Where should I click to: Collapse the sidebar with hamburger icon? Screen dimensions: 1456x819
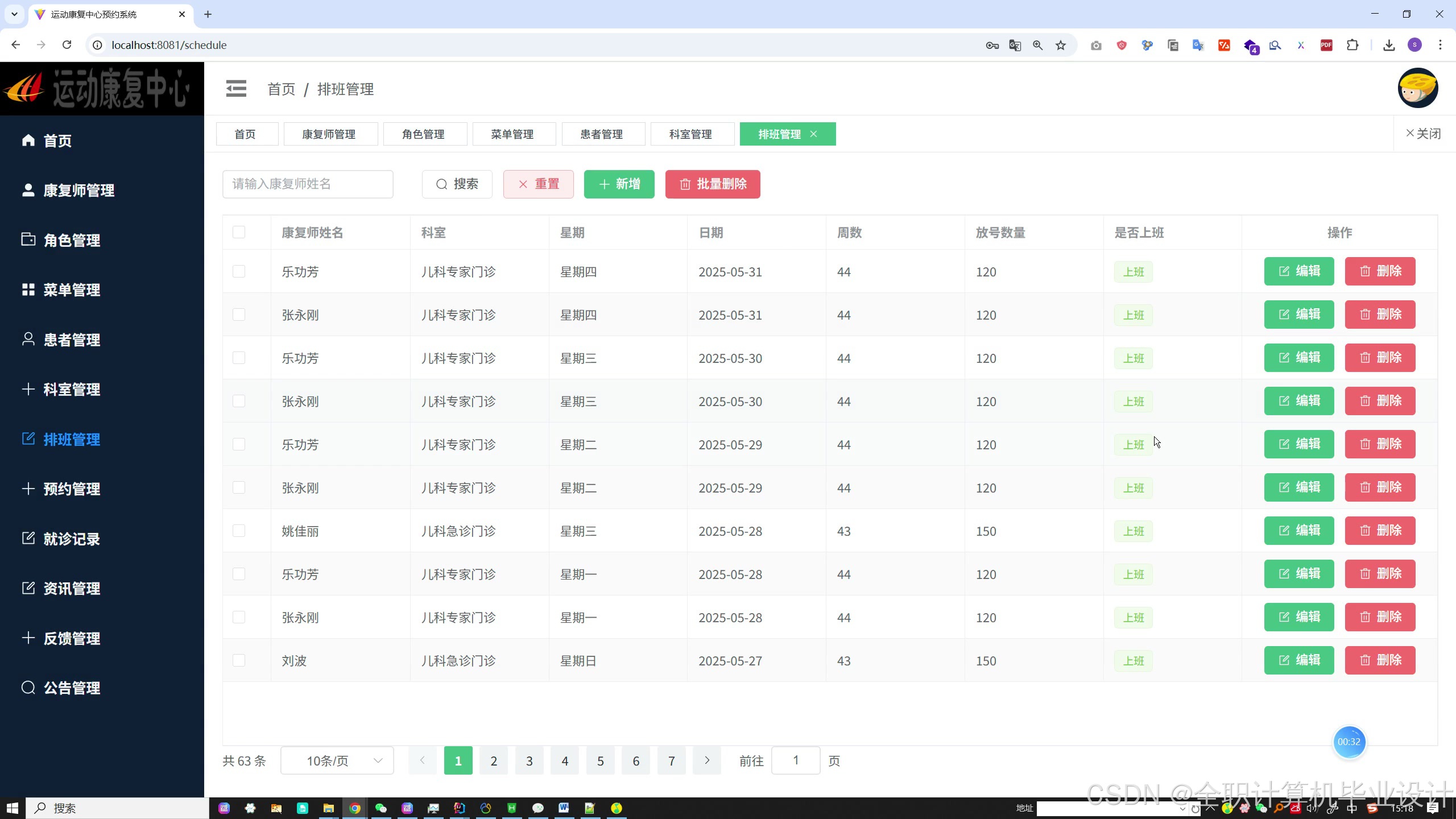click(x=236, y=89)
